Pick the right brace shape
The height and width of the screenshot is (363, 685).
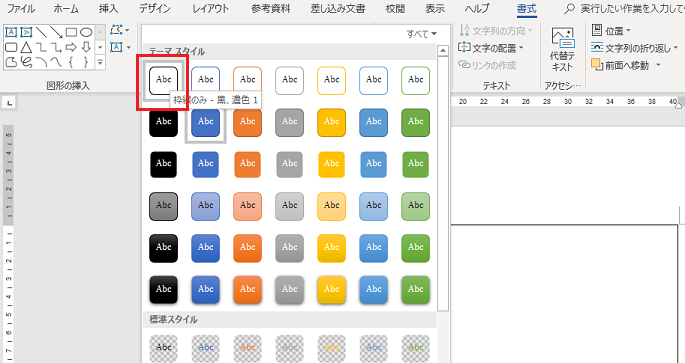pyautogui.click(x=86, y=62)
